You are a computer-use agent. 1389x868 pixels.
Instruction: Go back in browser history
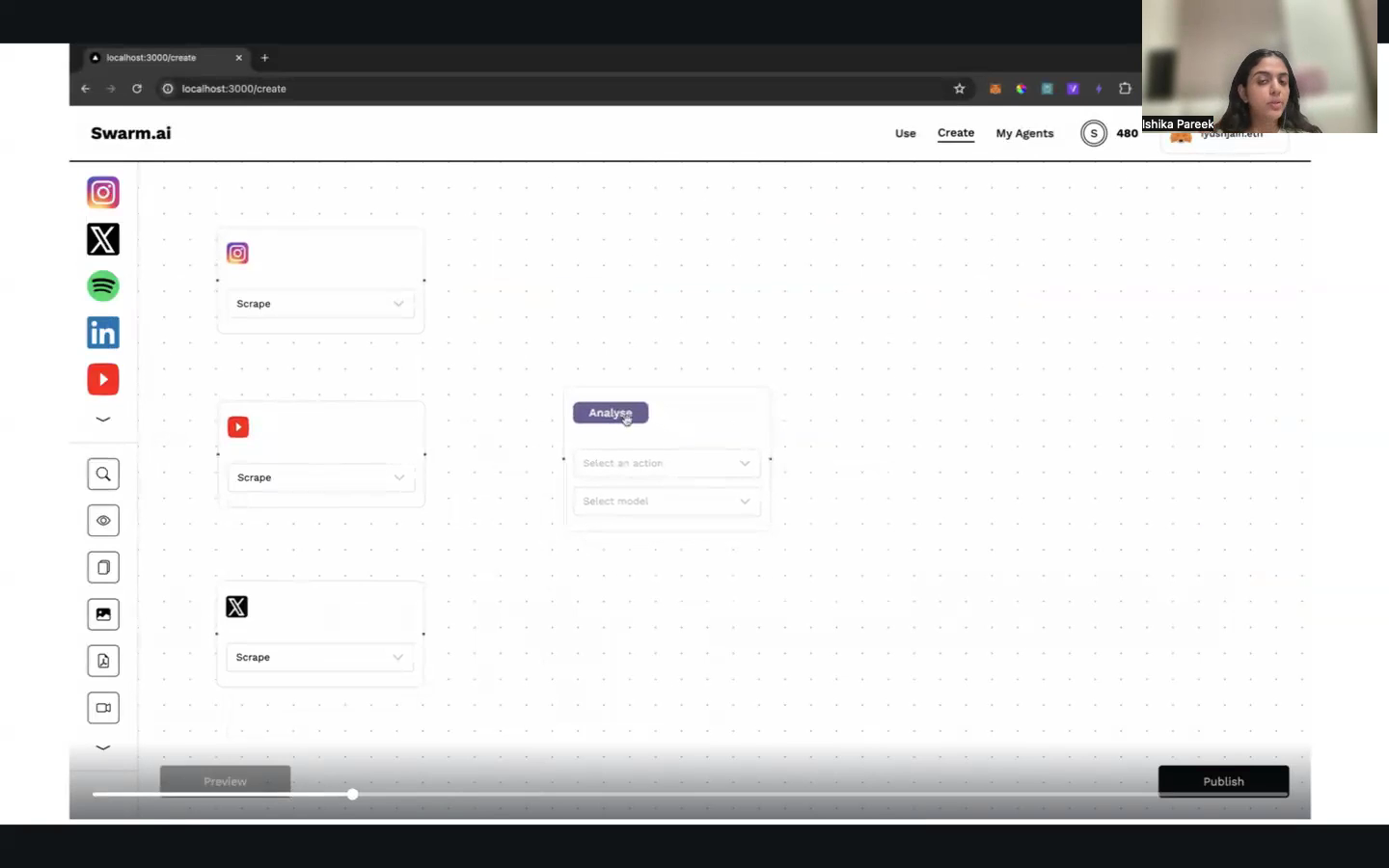[x=86, y=89]
